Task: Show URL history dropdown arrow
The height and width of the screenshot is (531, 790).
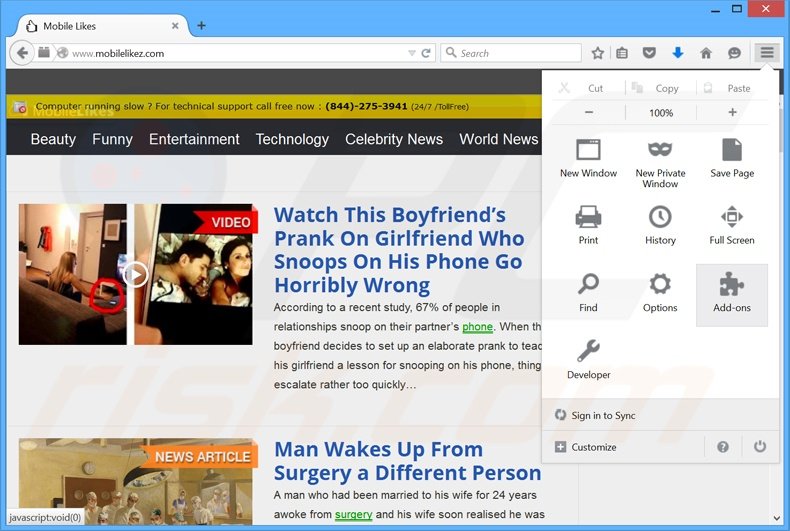Action: tap(412, 53)
